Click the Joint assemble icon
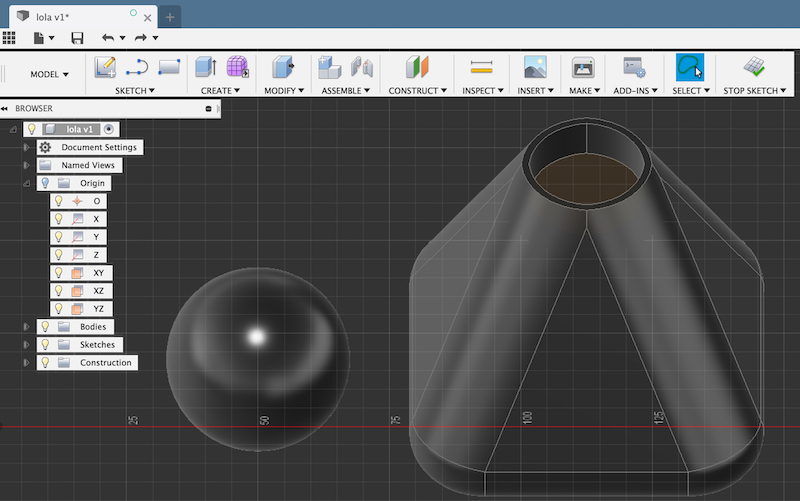 362,67
